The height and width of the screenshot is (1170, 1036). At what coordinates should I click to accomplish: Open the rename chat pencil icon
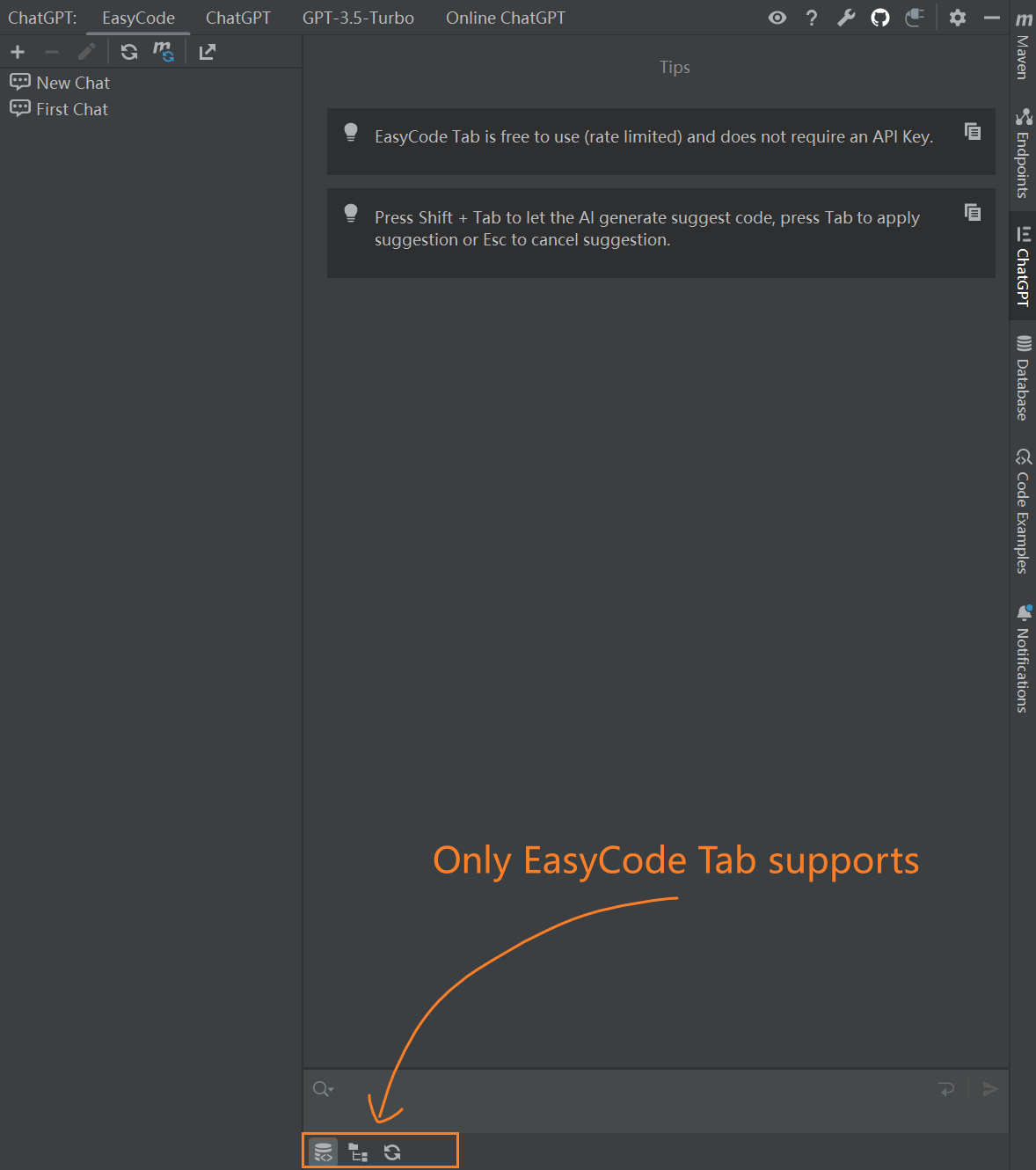[x=86, y=52]
